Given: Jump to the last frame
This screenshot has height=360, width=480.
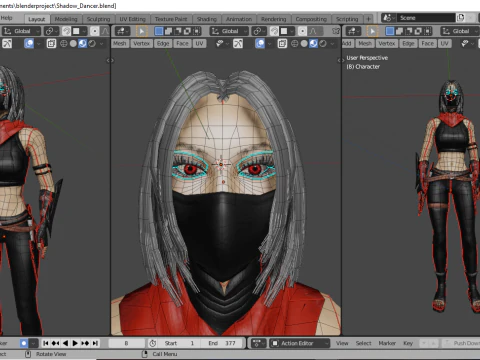Looking at the screenshot, I should pos(95,343).
